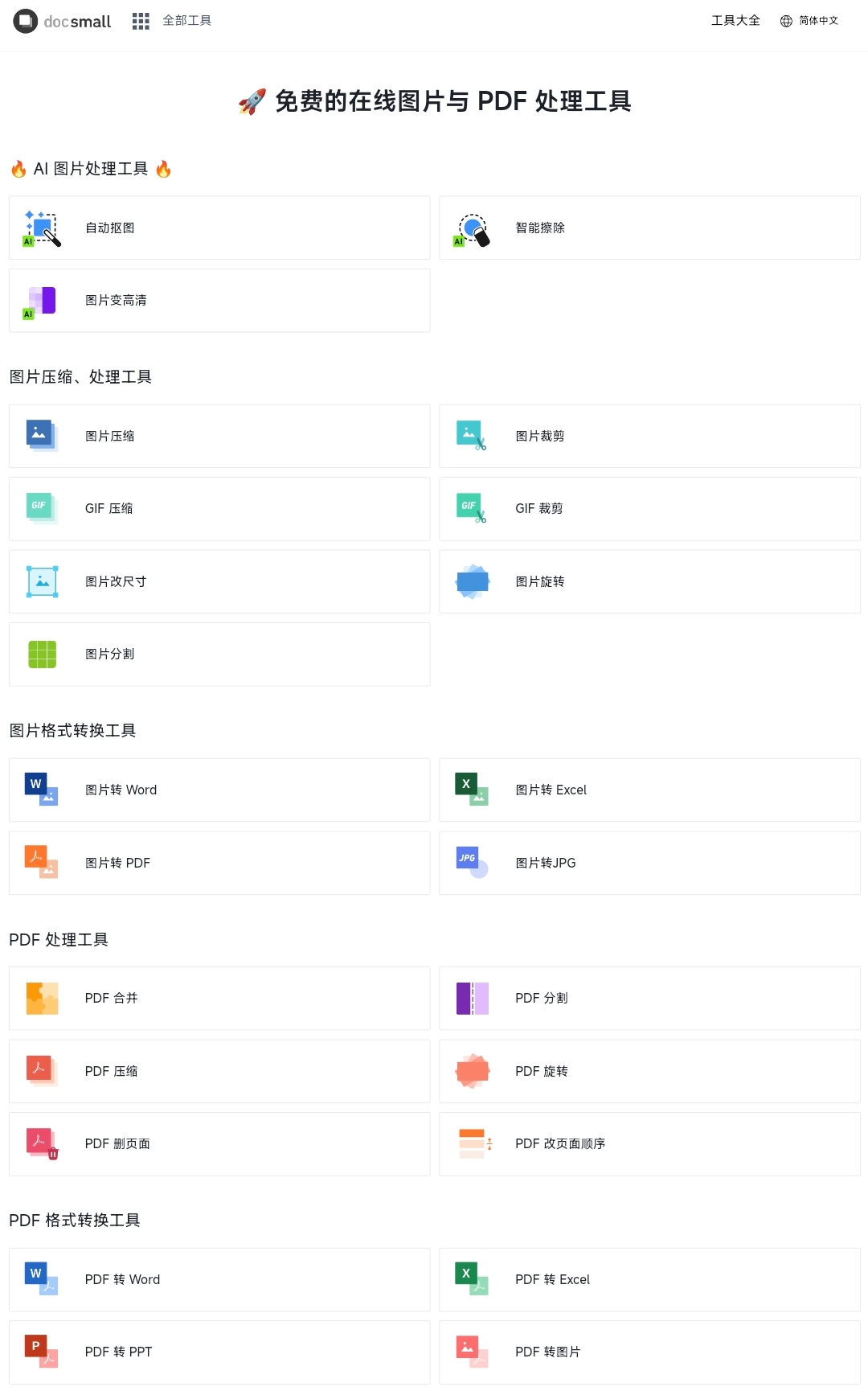Image resolution: width=868 pixels, height=1387 pixels.
Task: Click the globe language icon
Action: tap(786, 21)
